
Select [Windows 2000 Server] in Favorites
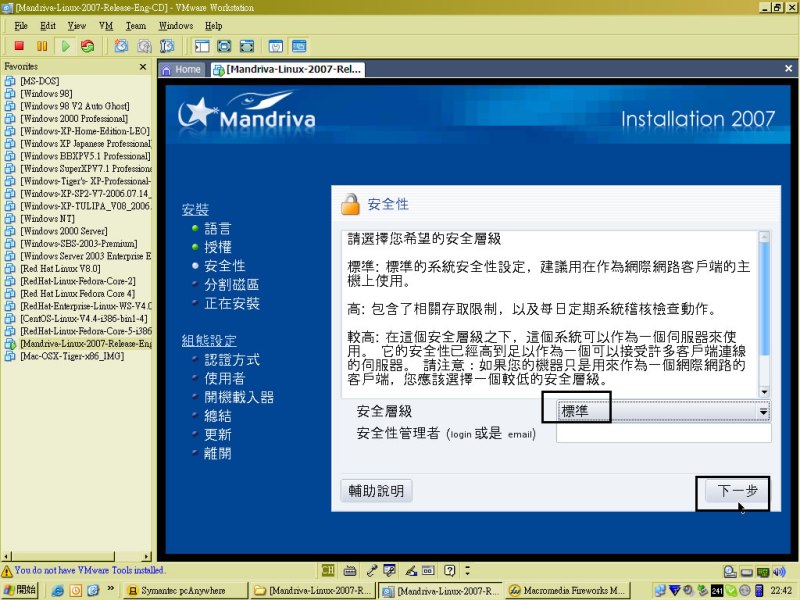tap(64, 231)
